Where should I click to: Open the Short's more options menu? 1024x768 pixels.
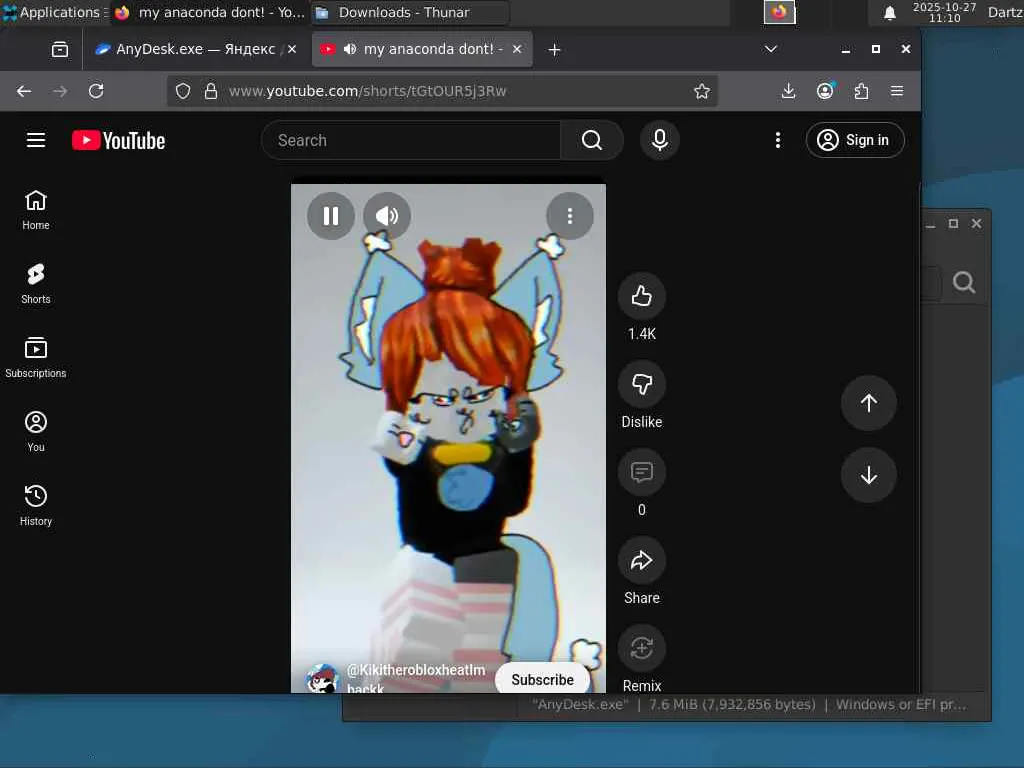click(570, 216)
